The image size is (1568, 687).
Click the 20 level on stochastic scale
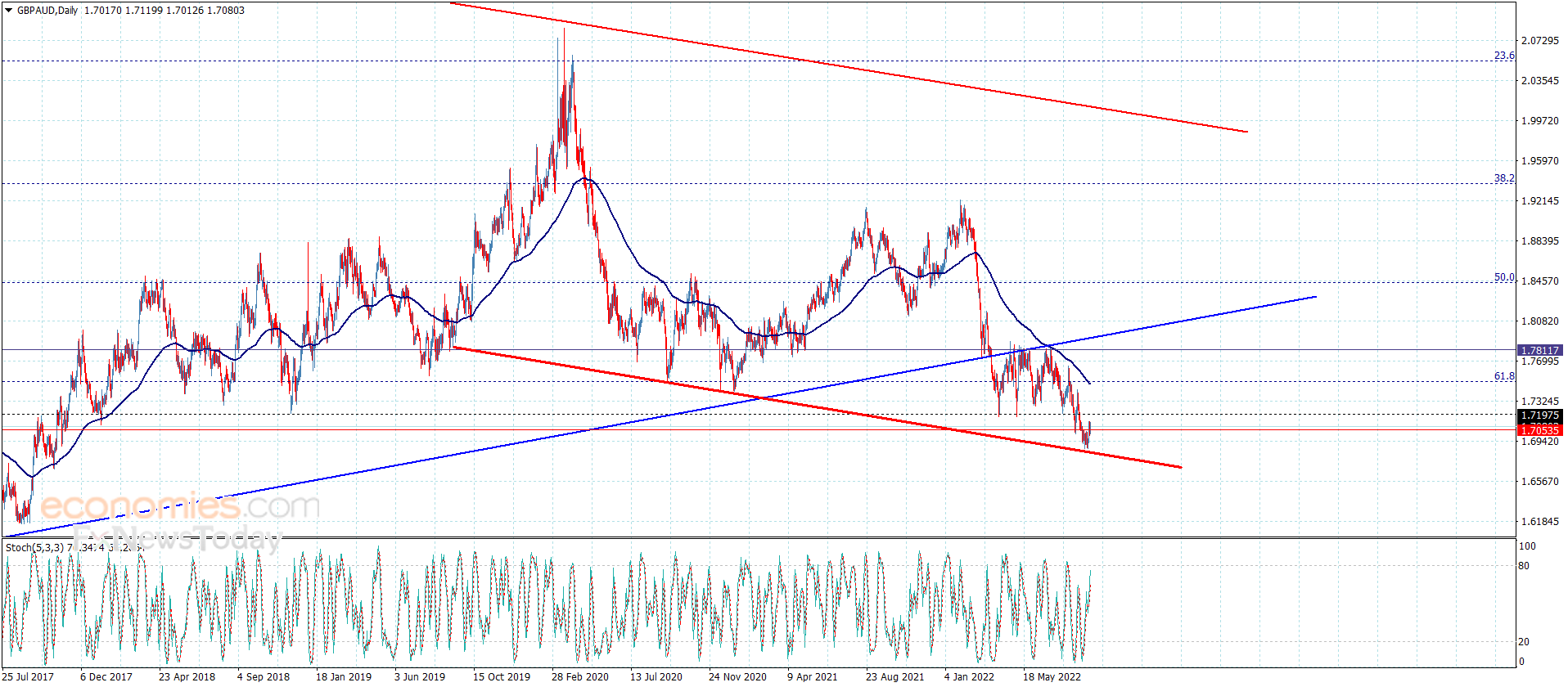(x=1524, y=641)
